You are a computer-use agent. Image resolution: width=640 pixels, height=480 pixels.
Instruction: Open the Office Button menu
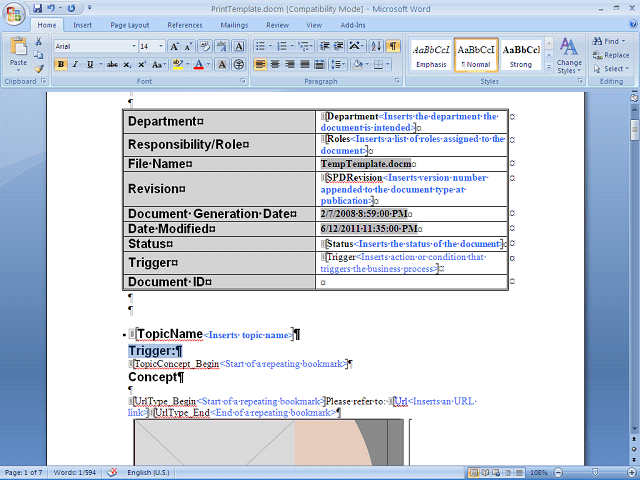pyautogui.click(x=13, y=14)
